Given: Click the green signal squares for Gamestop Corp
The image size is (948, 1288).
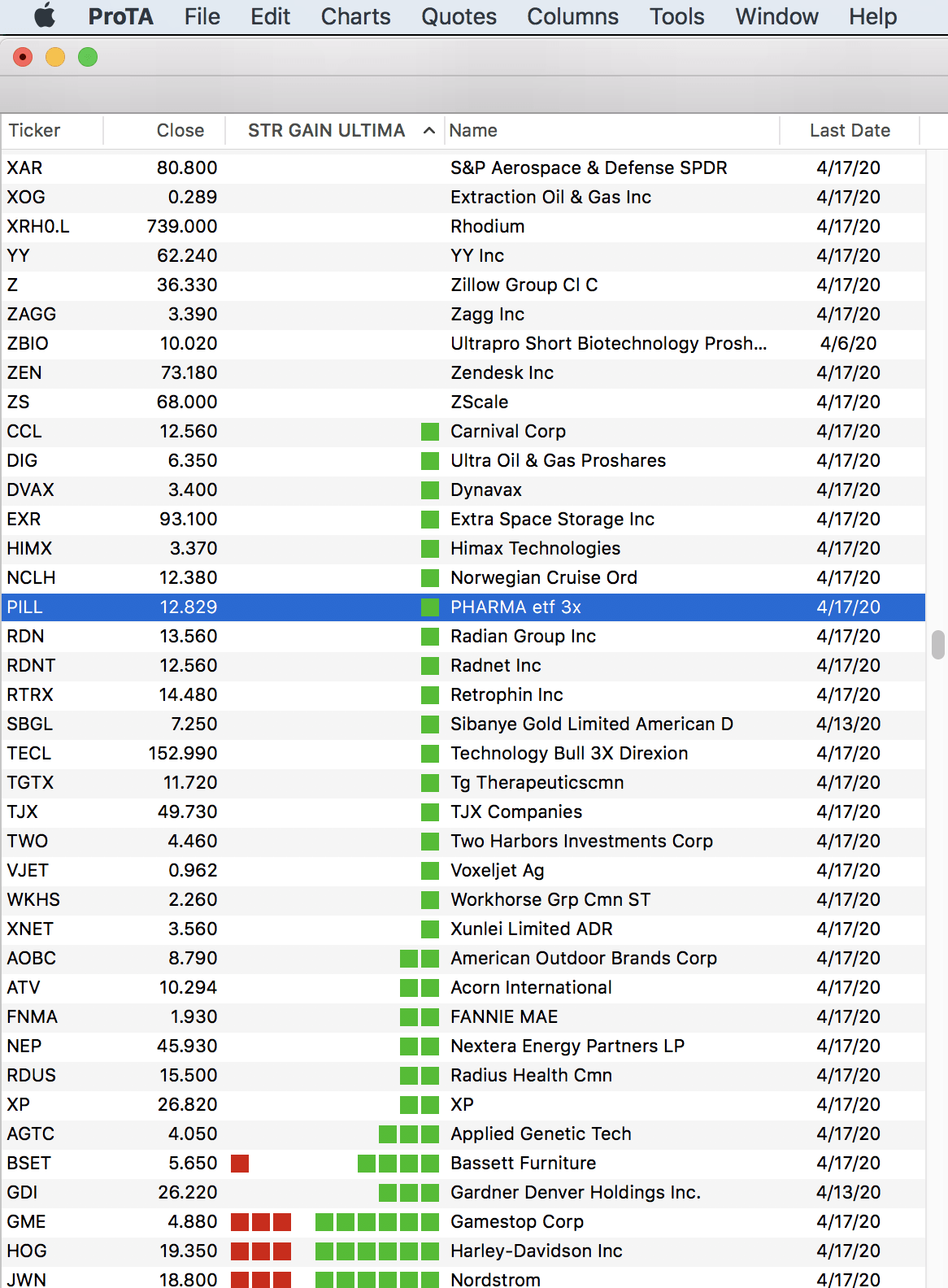Looking at the screenshot, I should pos(377,1222).
